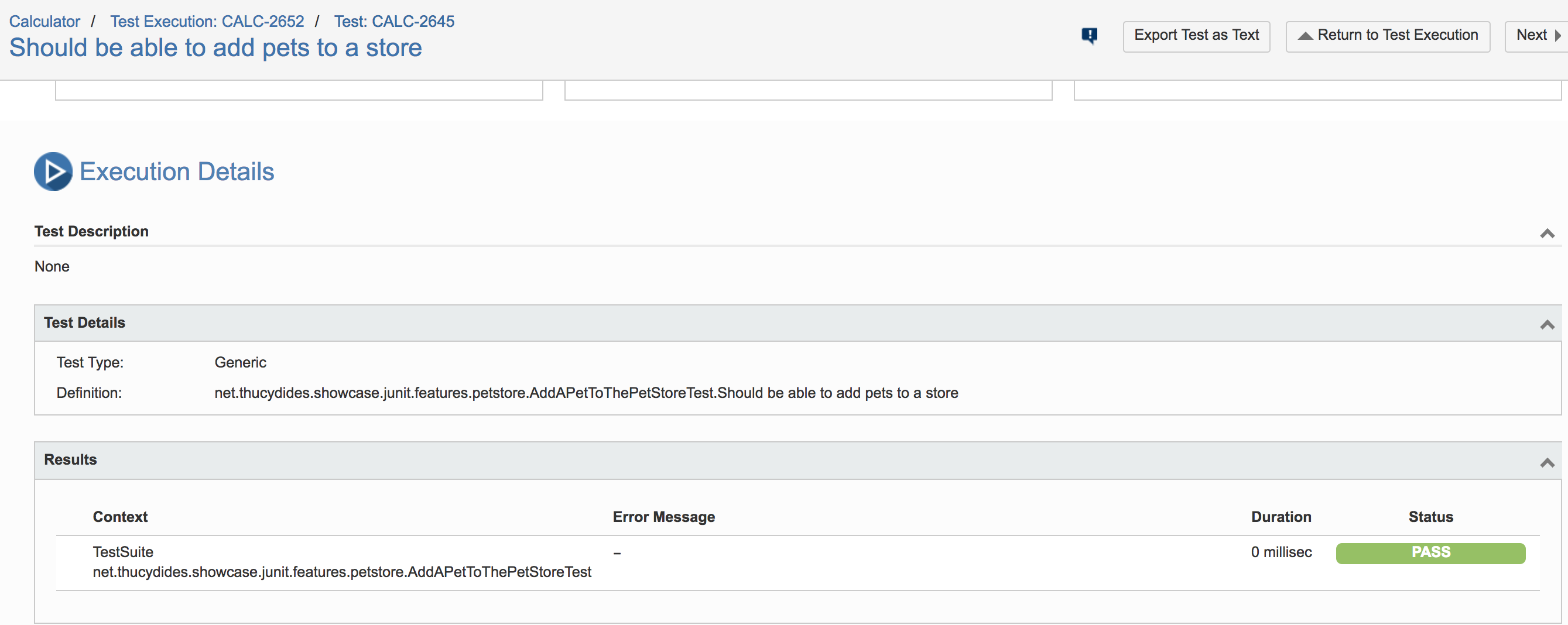Click the PASS status badge
Viewport: 1568px width, 625px height.
click(1430, 552)
